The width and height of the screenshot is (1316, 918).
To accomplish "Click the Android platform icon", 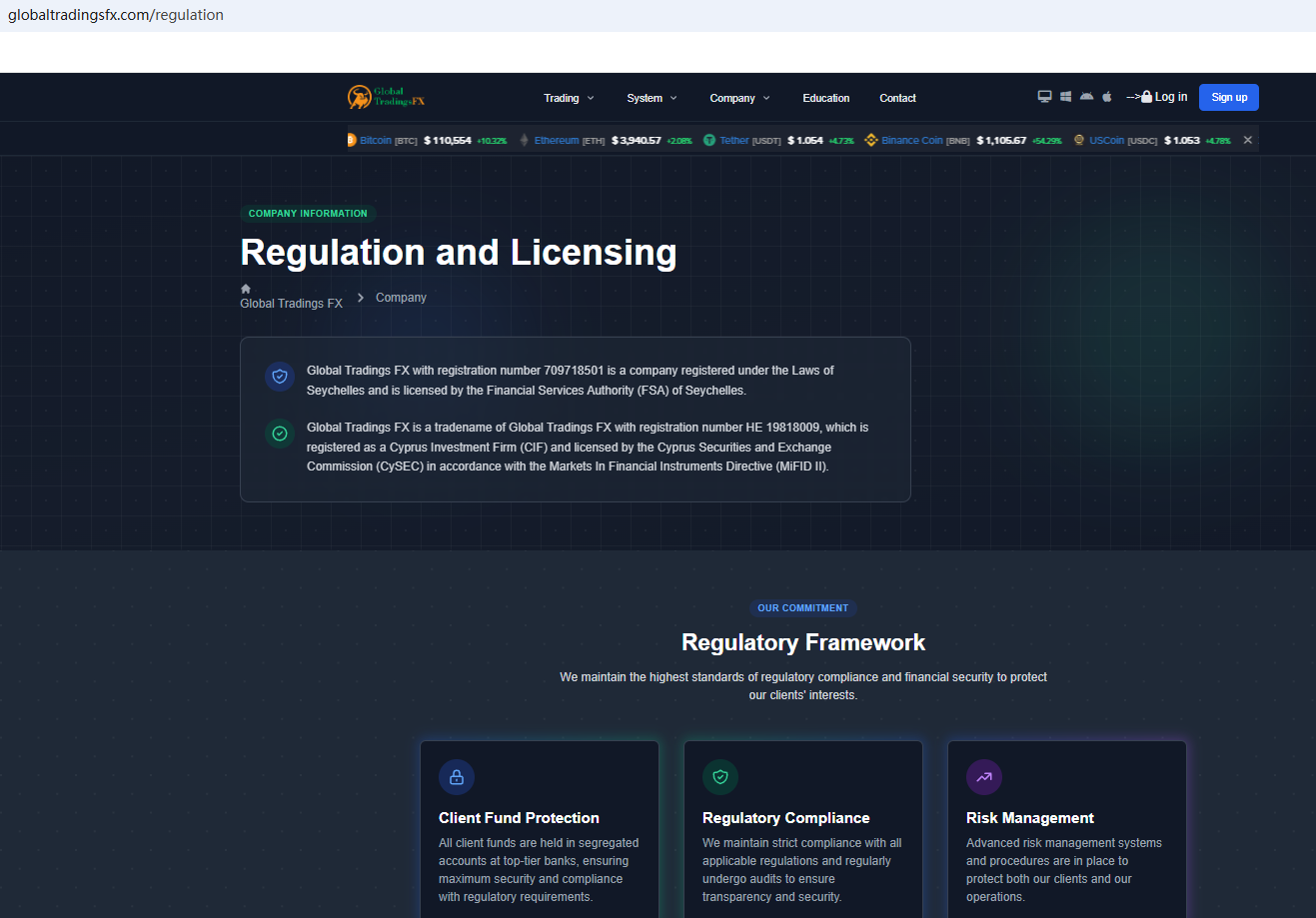I will click(x=1086, y=97).
